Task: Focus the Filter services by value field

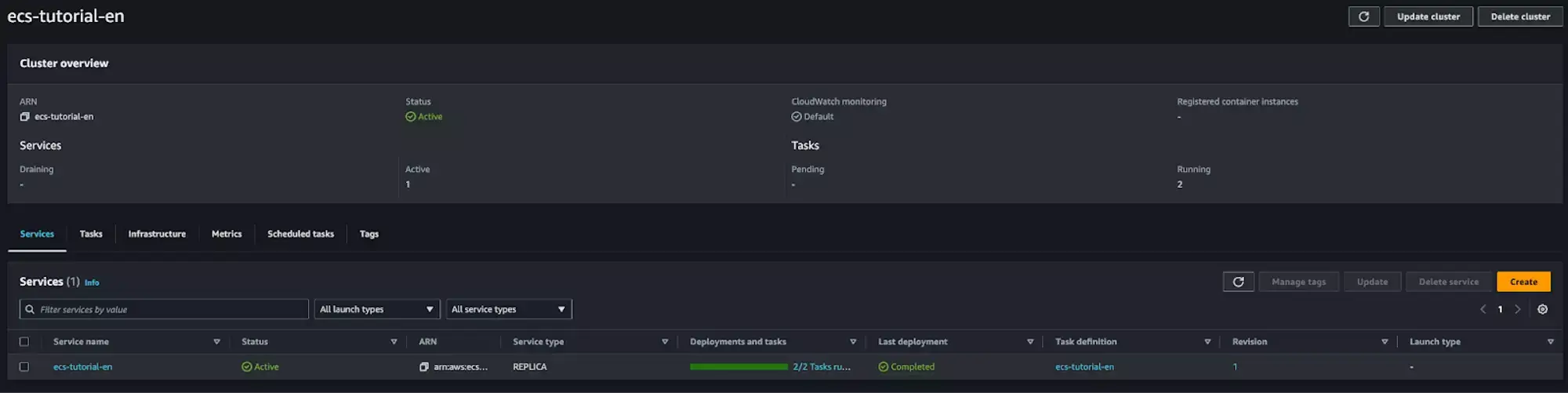Action: point(164,309)
